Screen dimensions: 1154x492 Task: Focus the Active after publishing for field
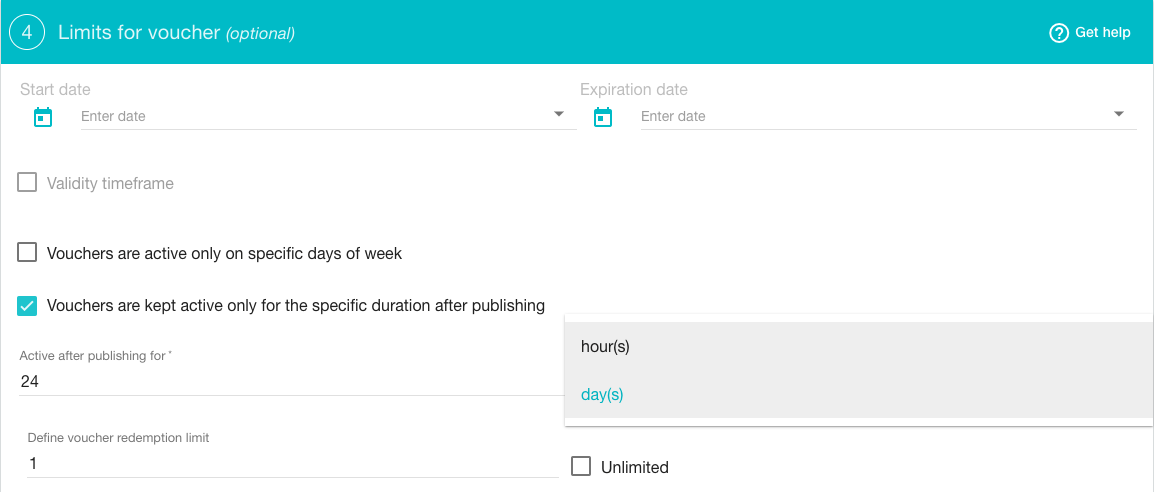(x=291, y=382)
